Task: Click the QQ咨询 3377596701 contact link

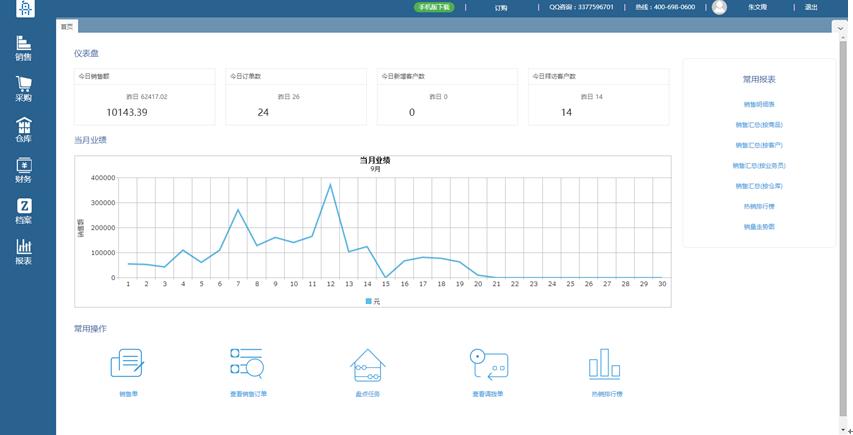Action: (x=581, y=7)
